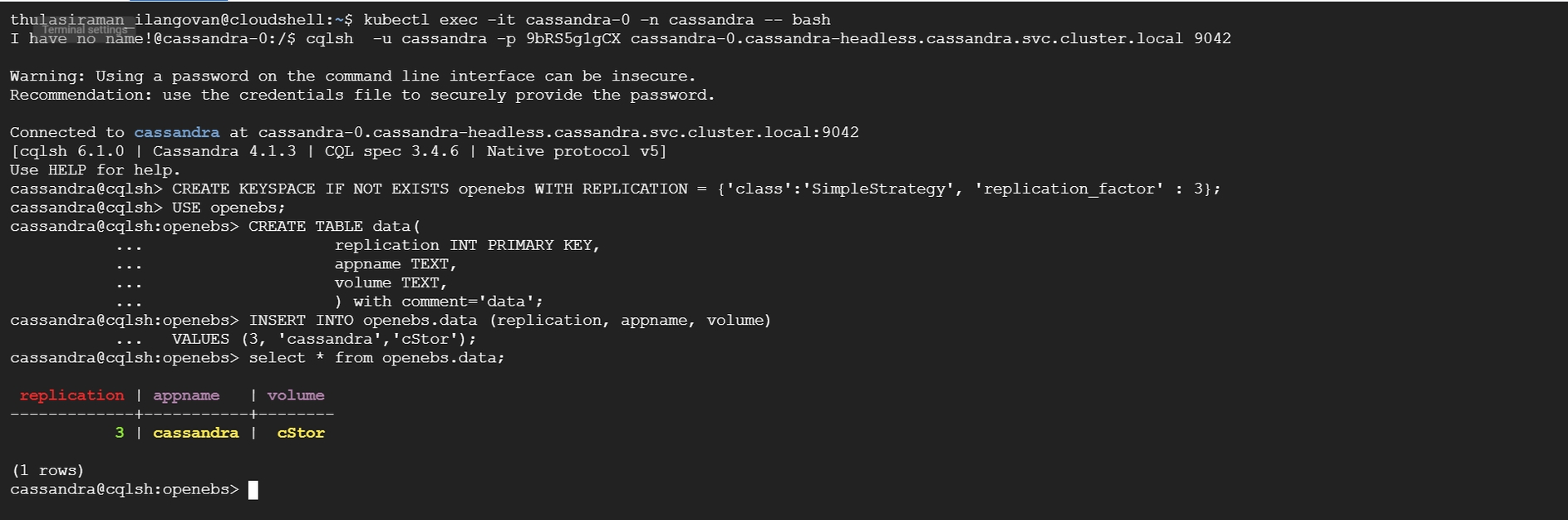This screenshot has height=520, width=1568.
Task: Click the 'select * from openebs.data;' query
Action: [x=376, y=358]
